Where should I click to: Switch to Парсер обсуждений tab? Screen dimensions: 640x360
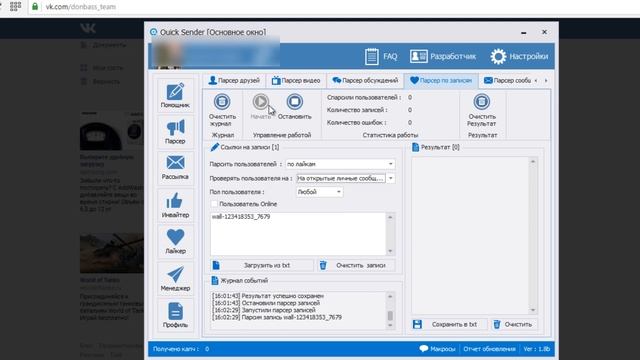[365, 80]
